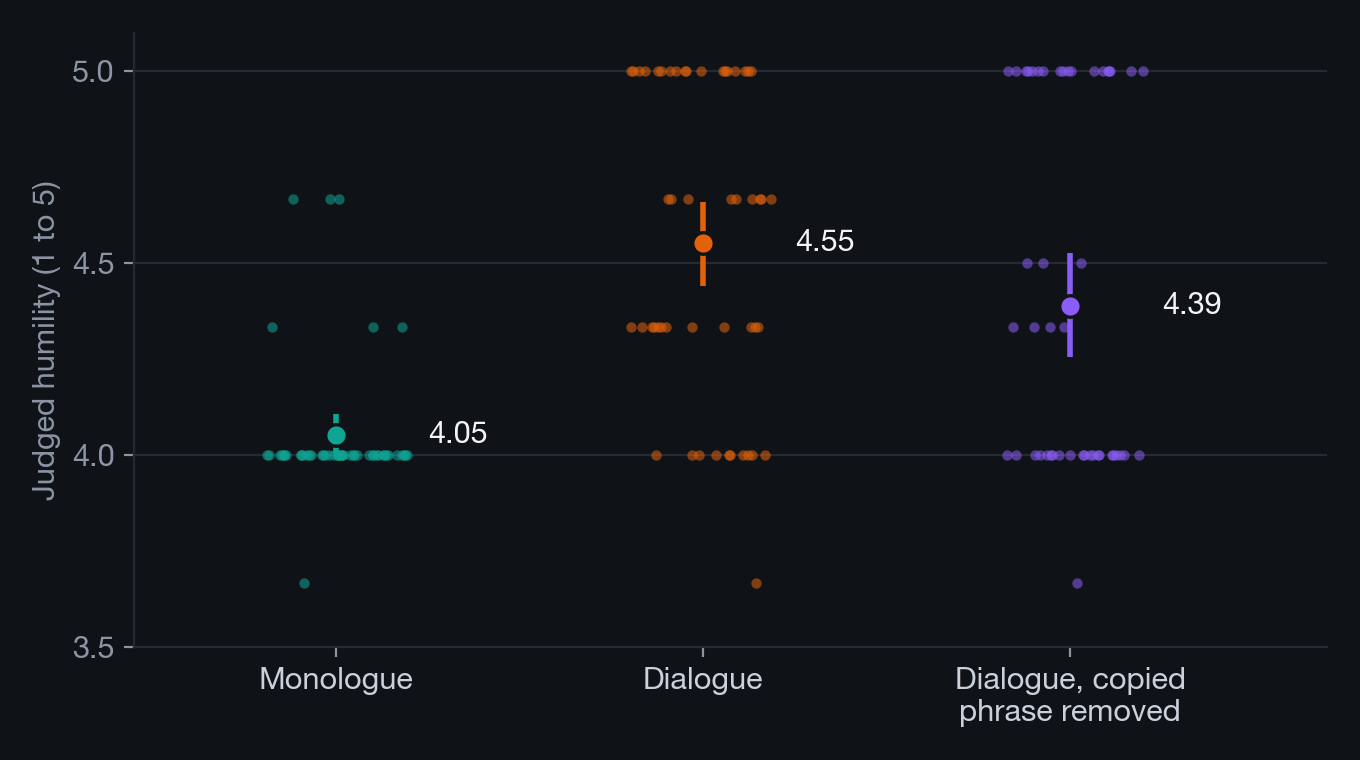Select the large orange mean marker beside 4.55
This screenshot has width=1360, height=760.
coord(703,243)
